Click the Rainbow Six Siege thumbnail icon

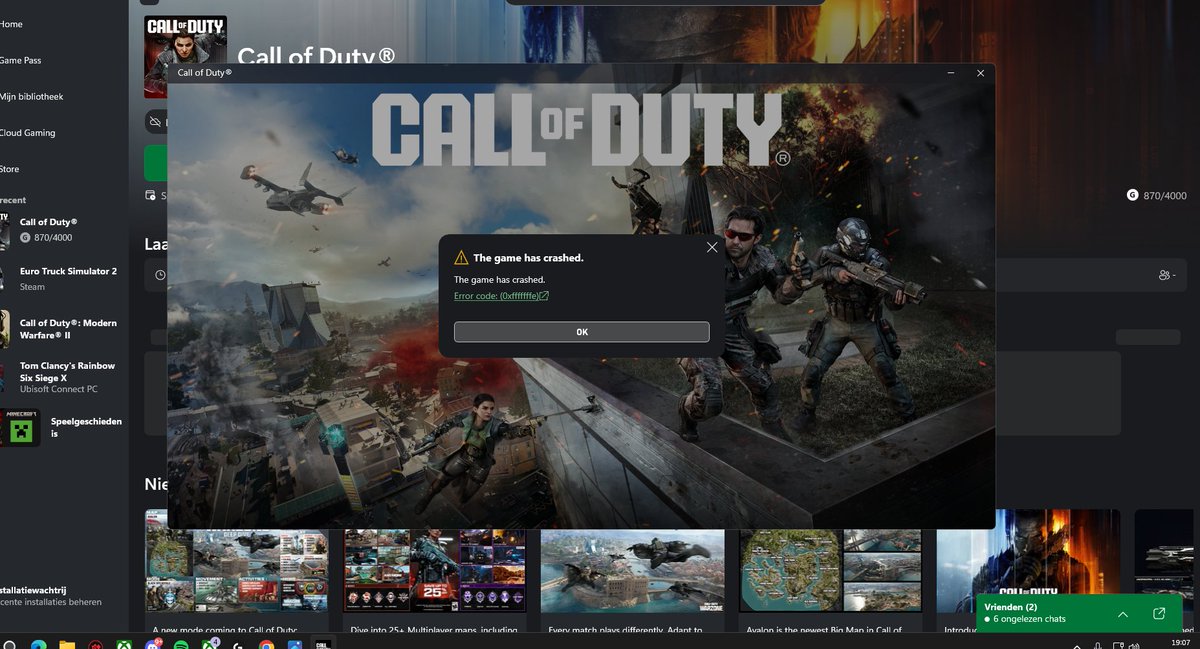pos(4,376)
